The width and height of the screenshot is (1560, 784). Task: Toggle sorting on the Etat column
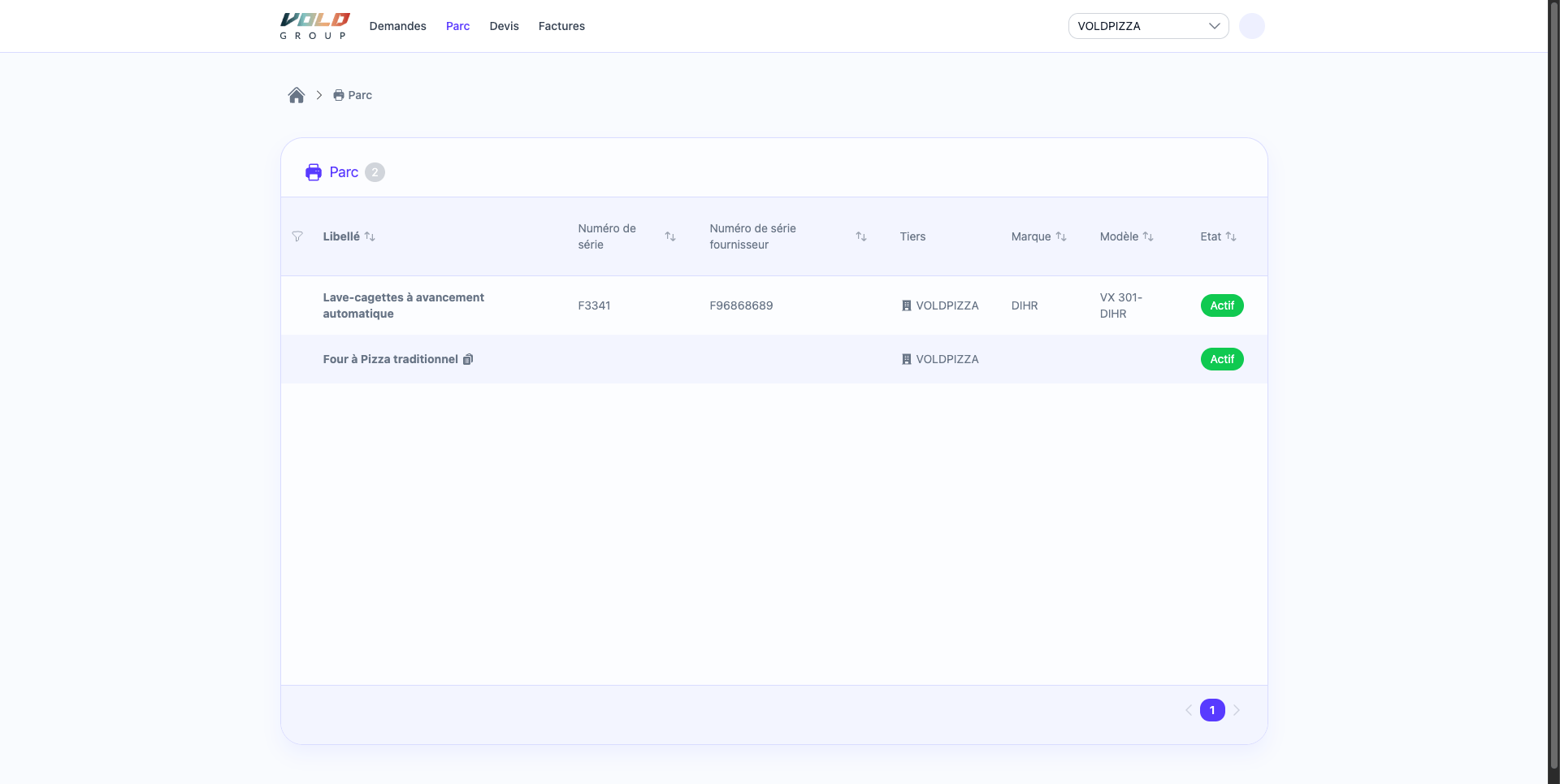coord(1230,236)
